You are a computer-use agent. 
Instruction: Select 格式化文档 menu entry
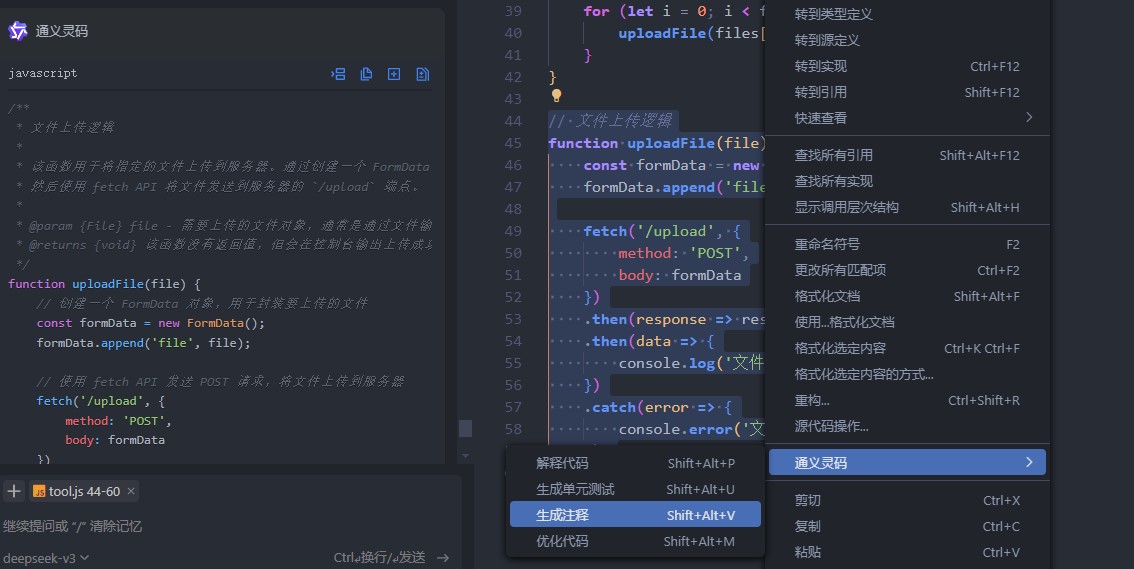[x=907, y=296]
